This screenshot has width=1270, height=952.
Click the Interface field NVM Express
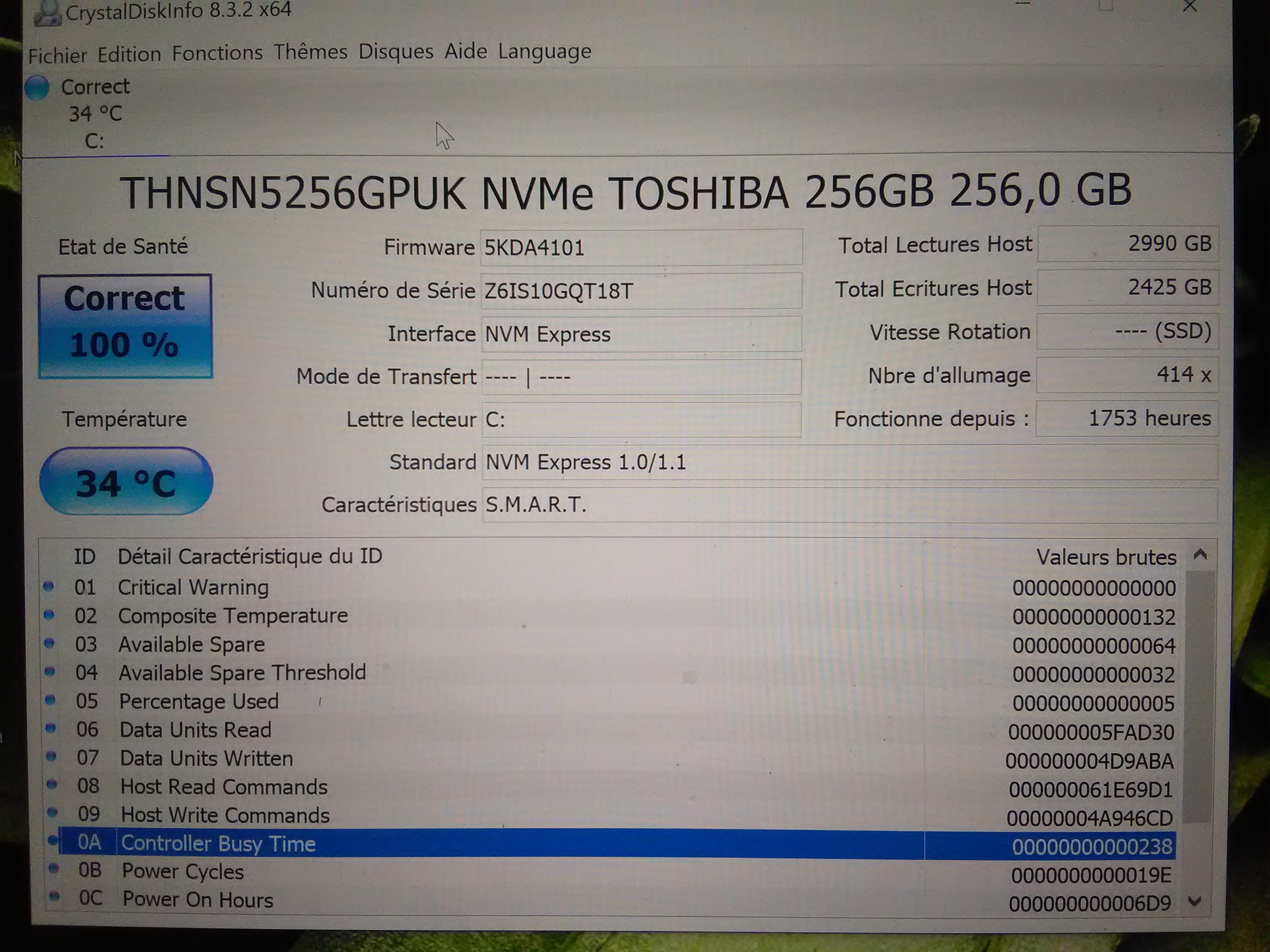point(641,334)
